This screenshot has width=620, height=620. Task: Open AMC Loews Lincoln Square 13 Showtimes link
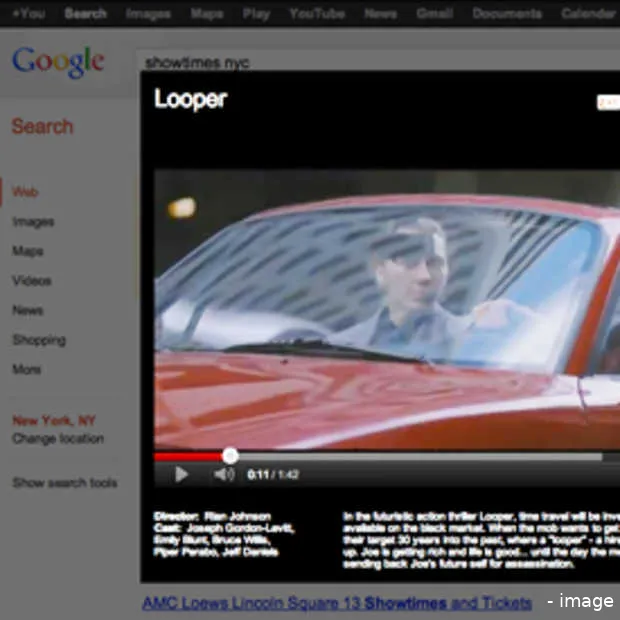[x=336, y=603]
